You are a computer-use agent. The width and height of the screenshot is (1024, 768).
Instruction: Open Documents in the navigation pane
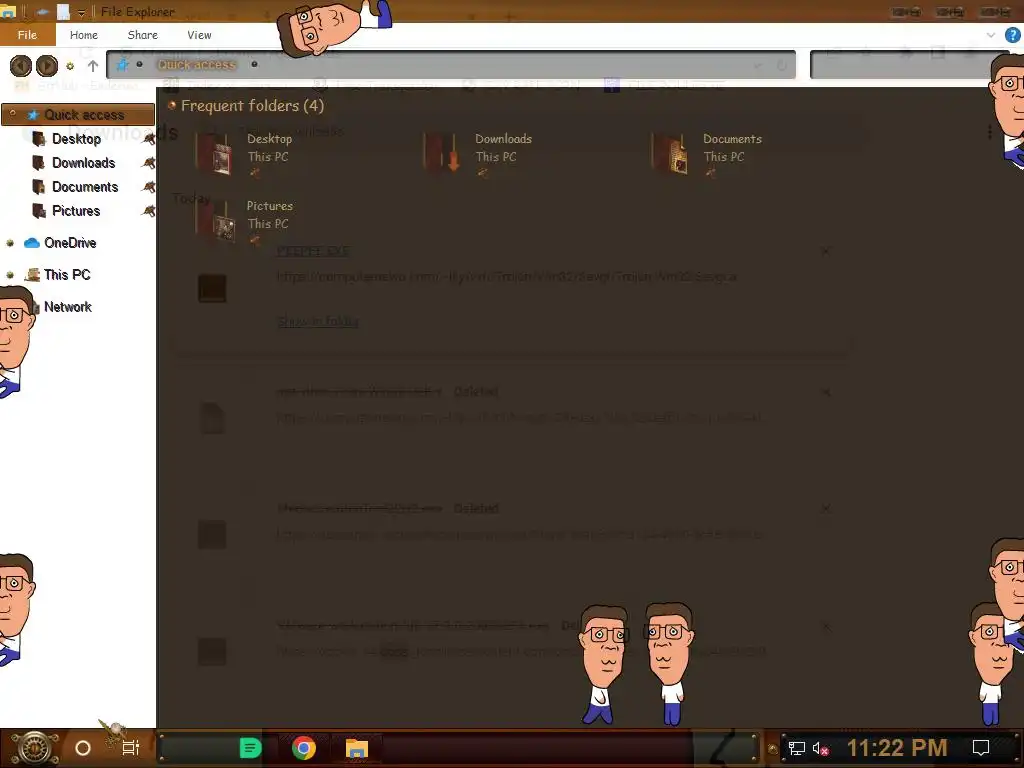pos(85,187)
